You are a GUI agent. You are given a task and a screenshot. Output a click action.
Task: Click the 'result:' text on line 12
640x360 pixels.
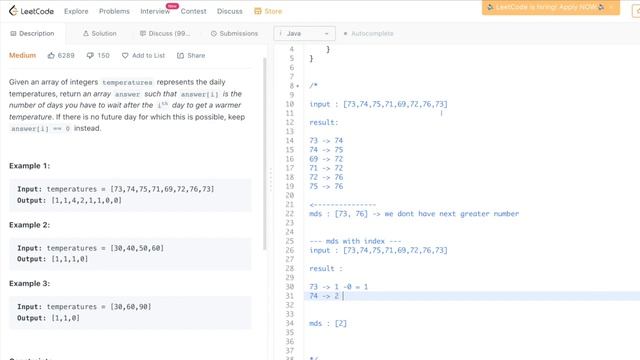click(x=324, y=122)
